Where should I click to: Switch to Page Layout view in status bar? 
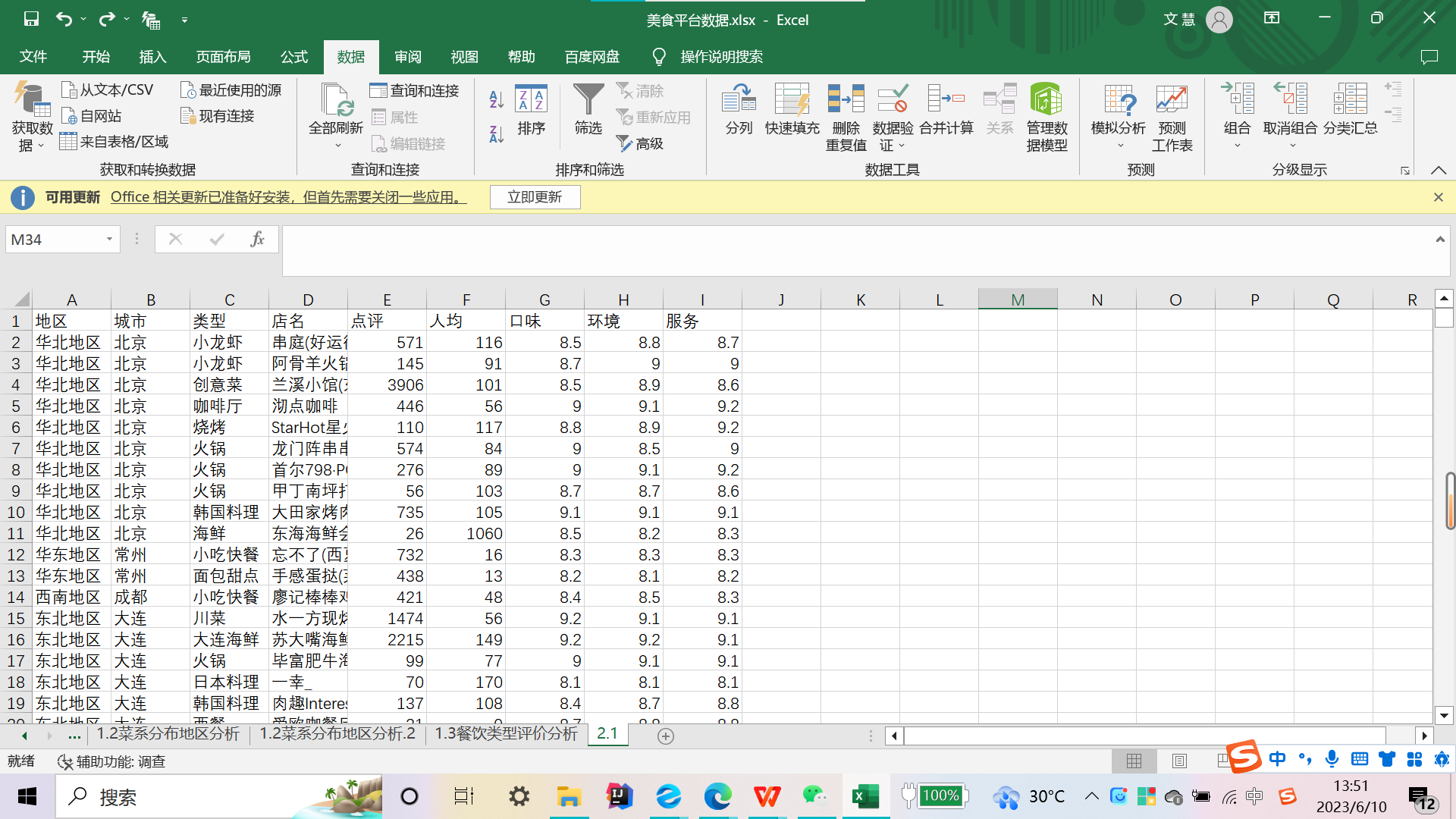pos(1179,761)
